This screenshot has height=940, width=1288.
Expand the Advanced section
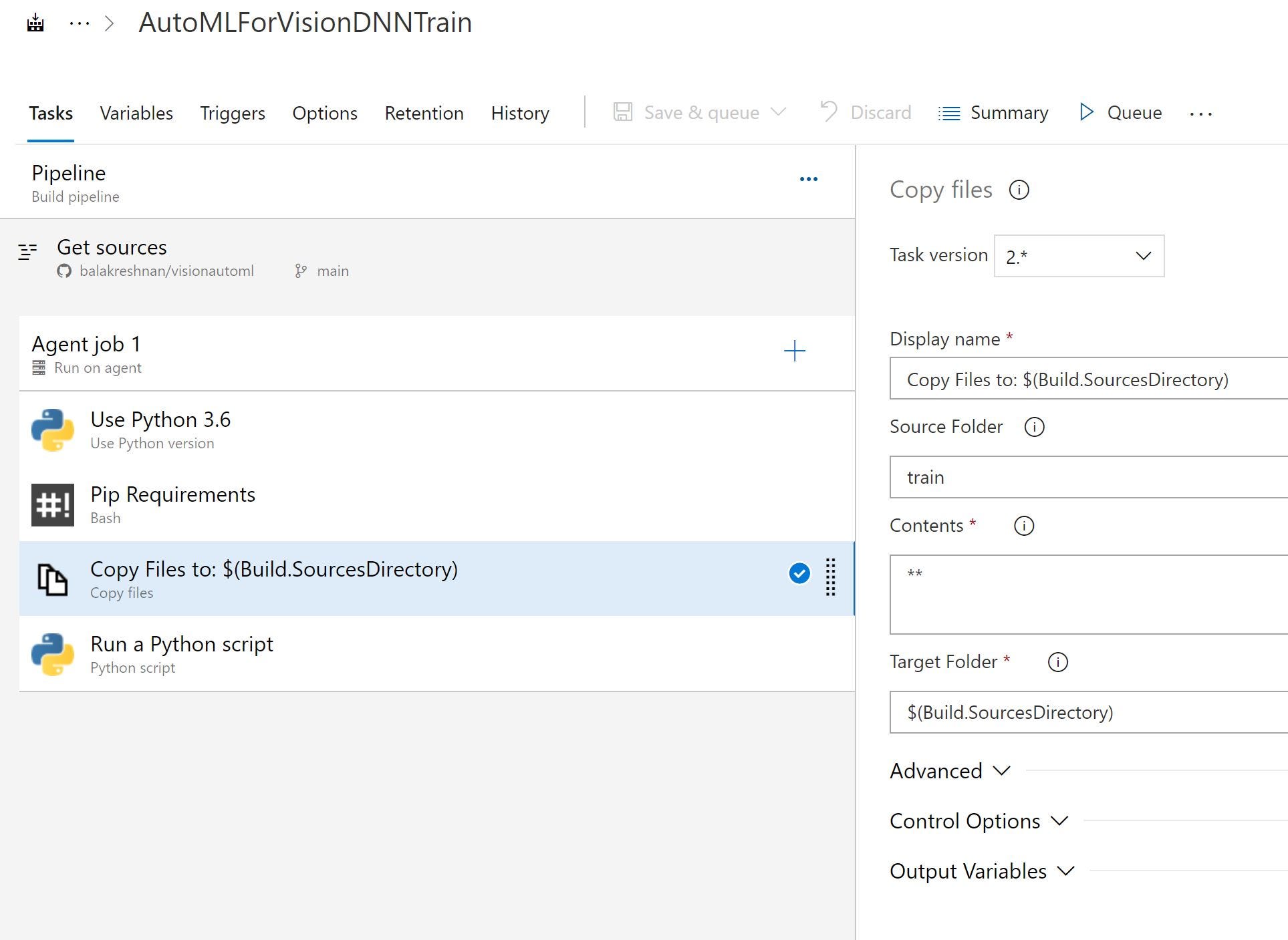coord(949,771)
